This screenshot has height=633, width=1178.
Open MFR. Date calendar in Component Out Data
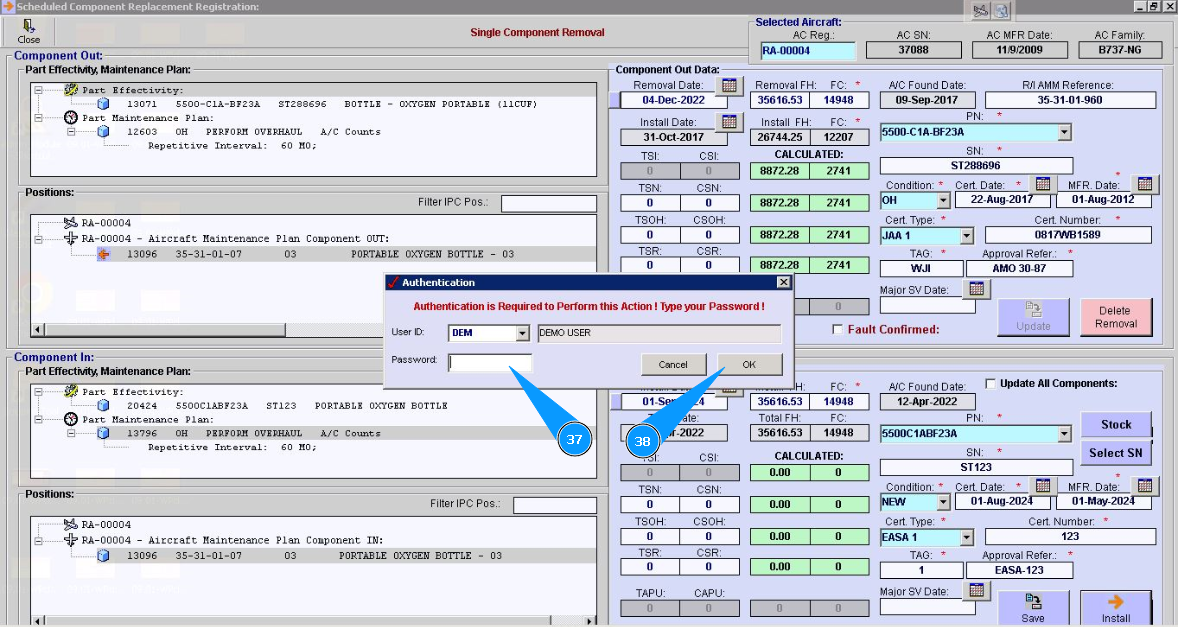click(1145, 184)
